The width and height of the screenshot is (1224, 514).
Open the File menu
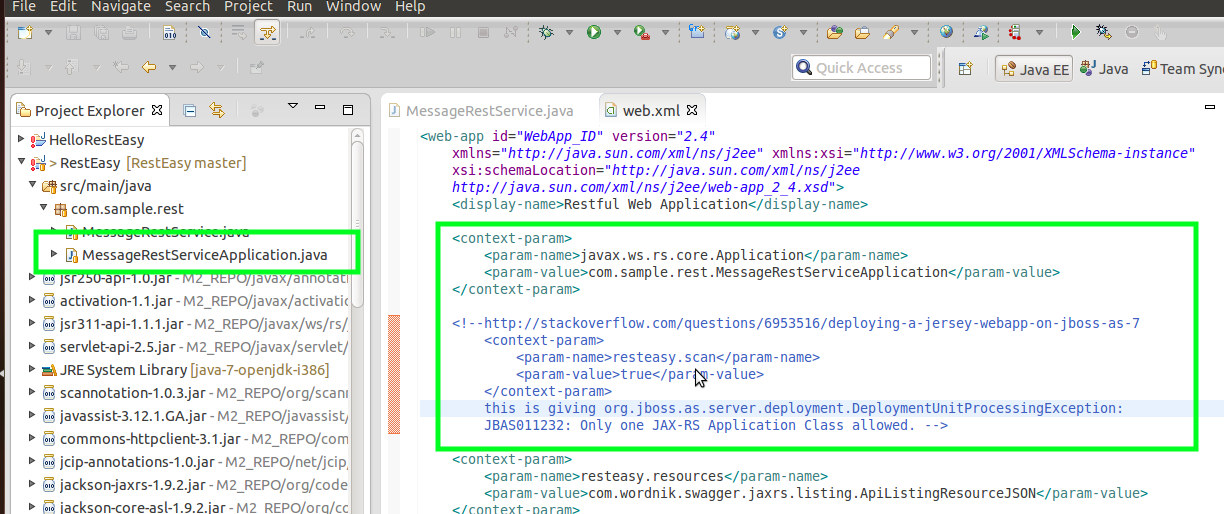(24, 7)
